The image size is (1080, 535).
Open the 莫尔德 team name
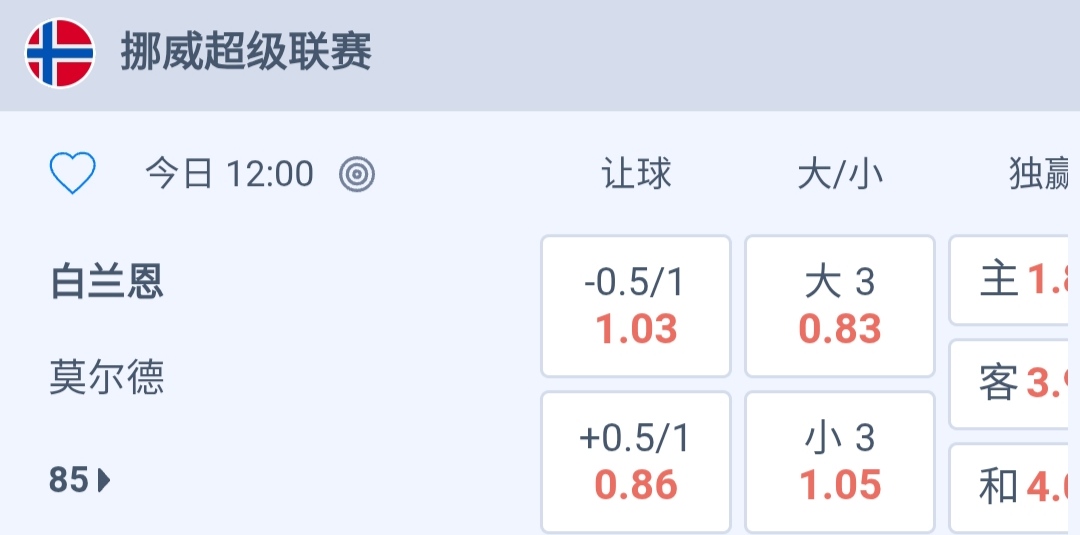[x=107, y=378]
